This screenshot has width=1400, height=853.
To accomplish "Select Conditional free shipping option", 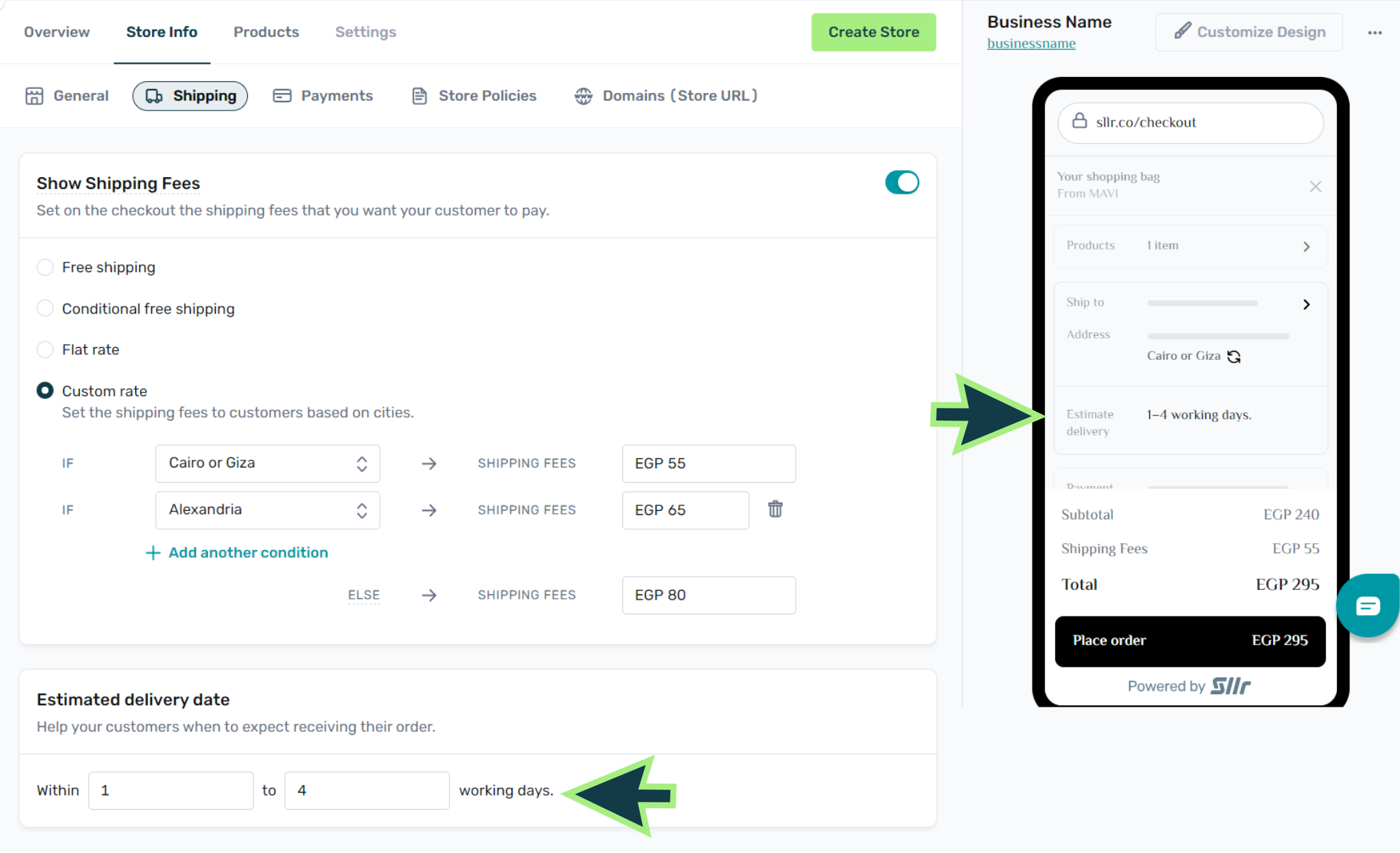I will tap(45, 309).
